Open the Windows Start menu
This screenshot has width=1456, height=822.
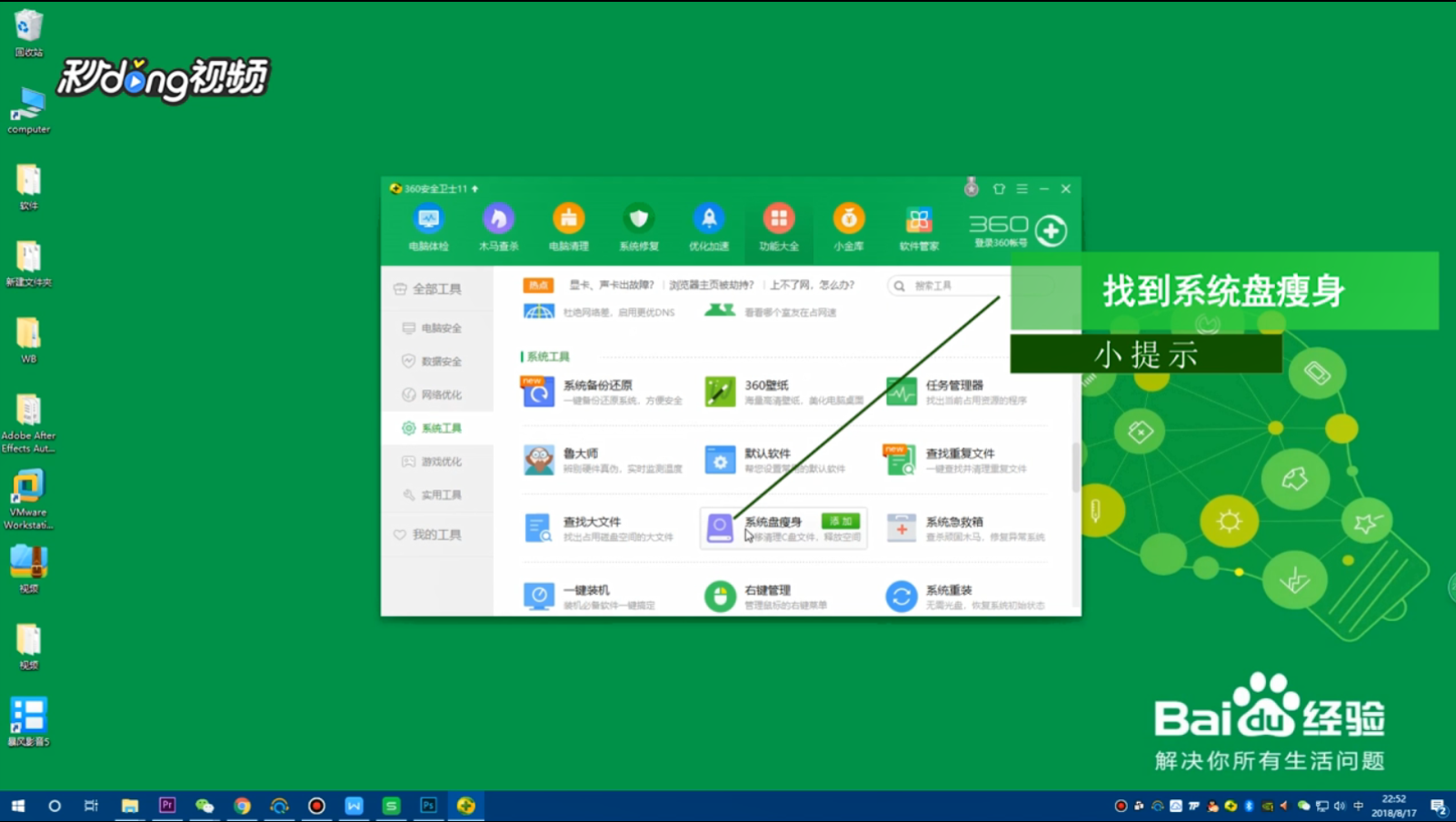(x=17, y=806)
